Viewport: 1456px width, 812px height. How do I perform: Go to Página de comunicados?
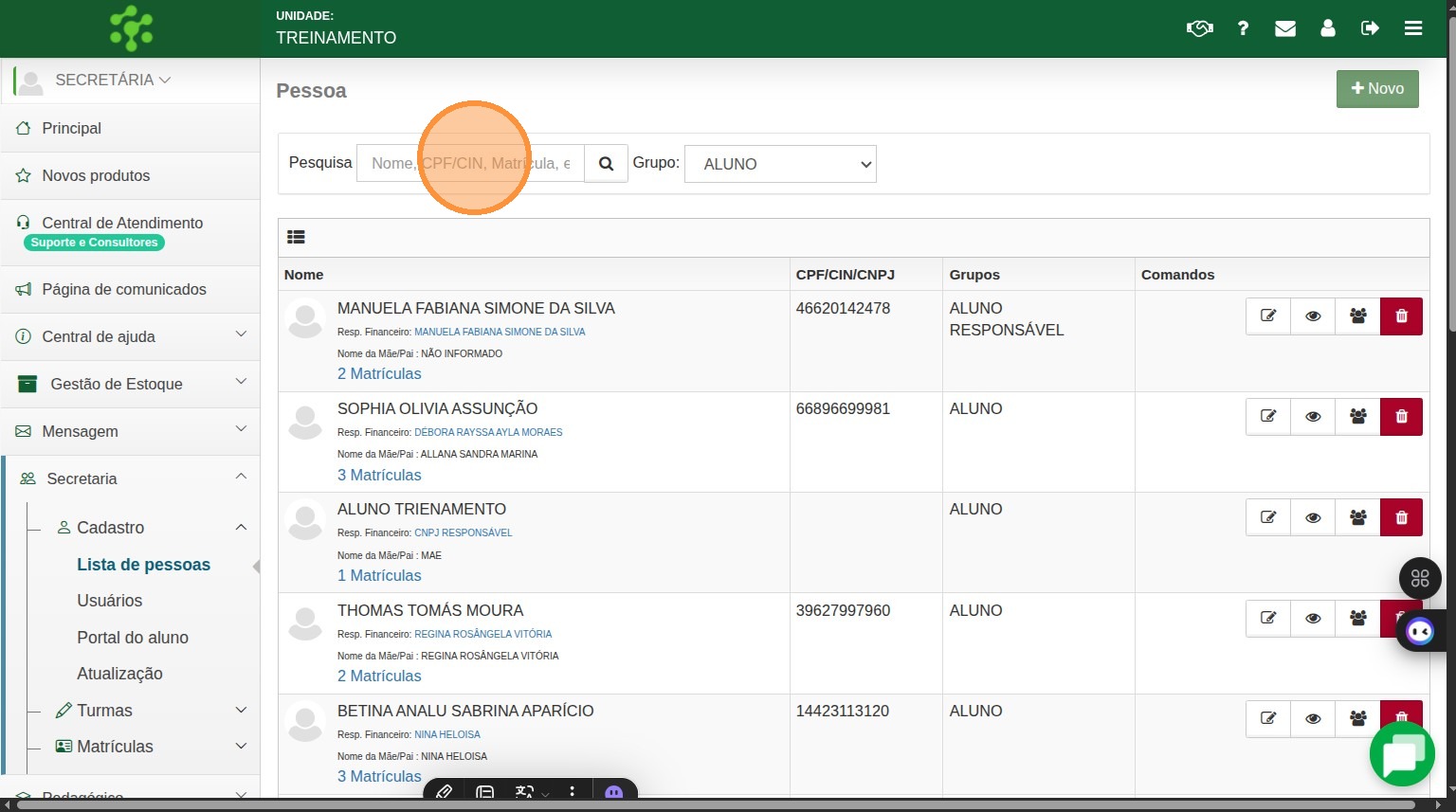tap(123, 289)
